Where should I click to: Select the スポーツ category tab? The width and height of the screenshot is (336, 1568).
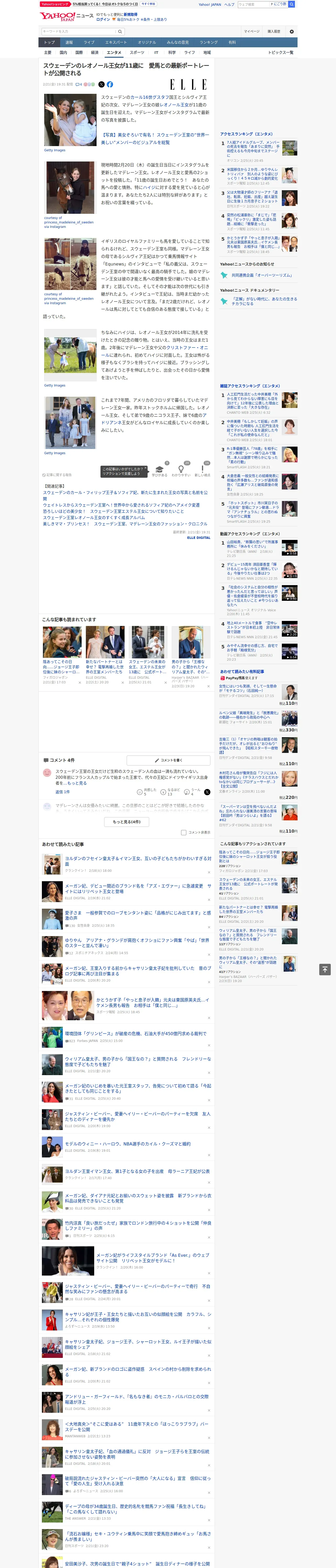[x=137, y=52]
